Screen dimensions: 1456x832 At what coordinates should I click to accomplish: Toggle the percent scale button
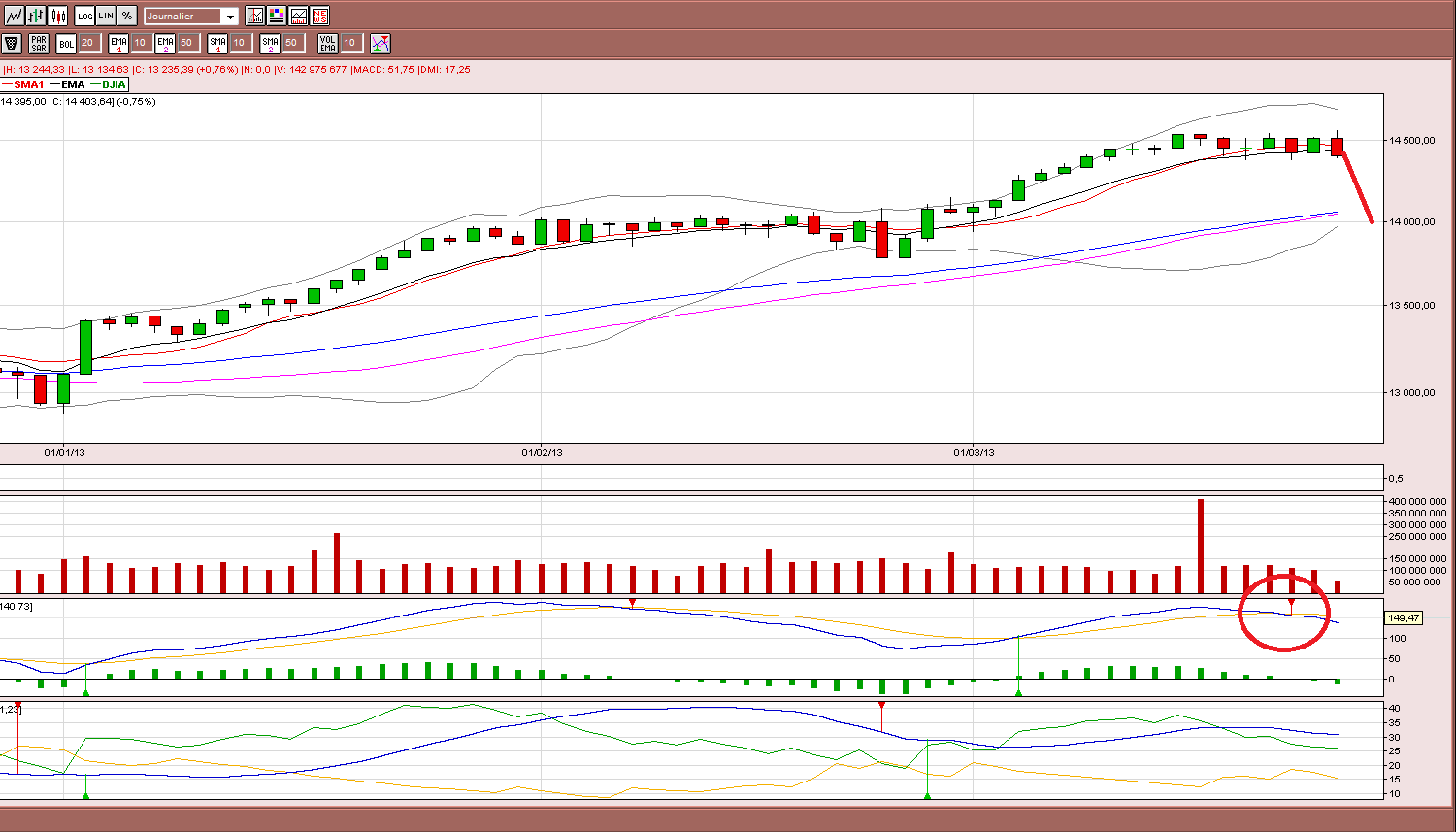(x=127, y=16)
